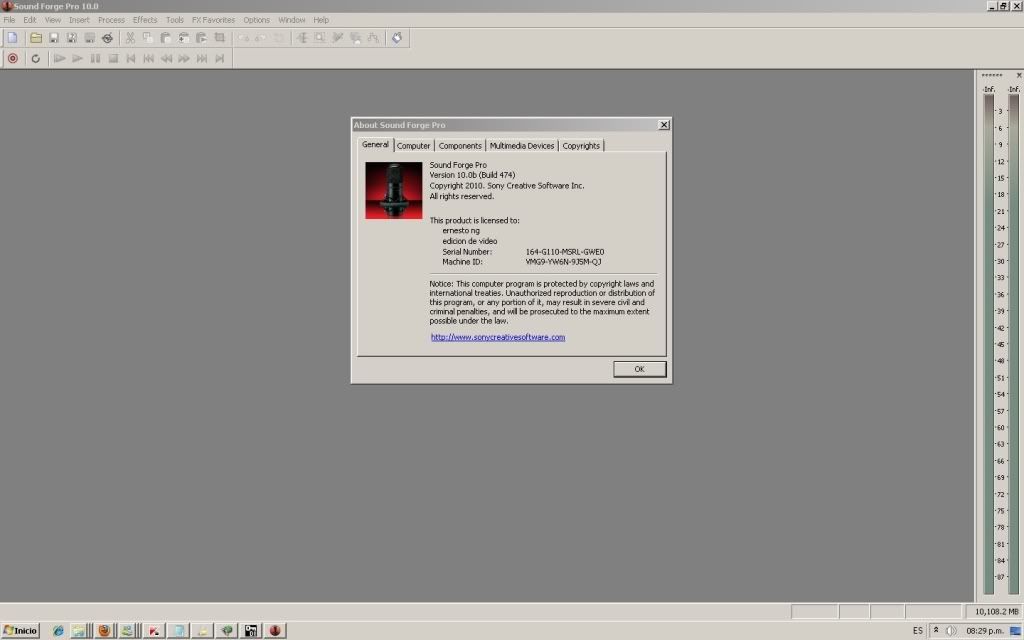Open a file with the folder icon

point(36,38)
